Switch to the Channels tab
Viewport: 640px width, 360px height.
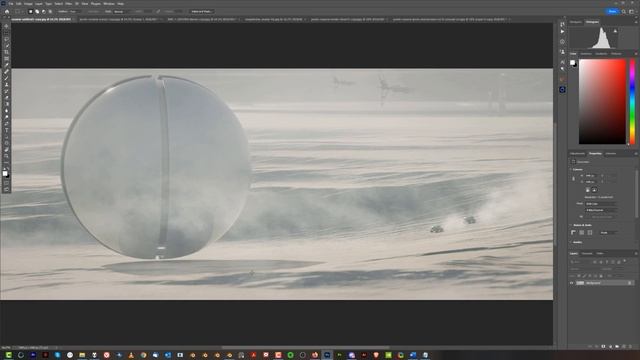click(x=587, y=253)
